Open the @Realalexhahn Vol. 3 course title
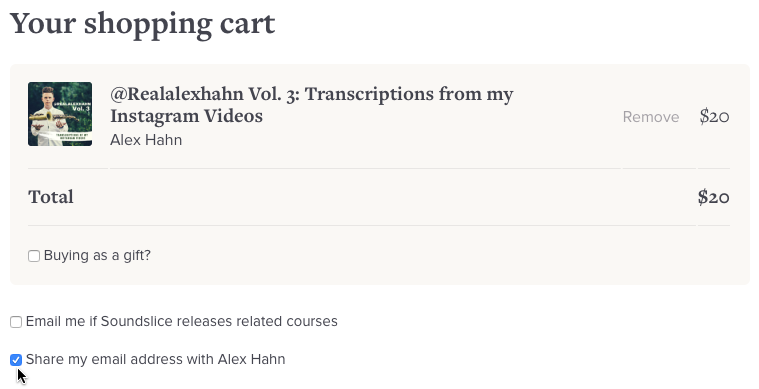This screenshot has height=389, width=759. tap(312, 105)
